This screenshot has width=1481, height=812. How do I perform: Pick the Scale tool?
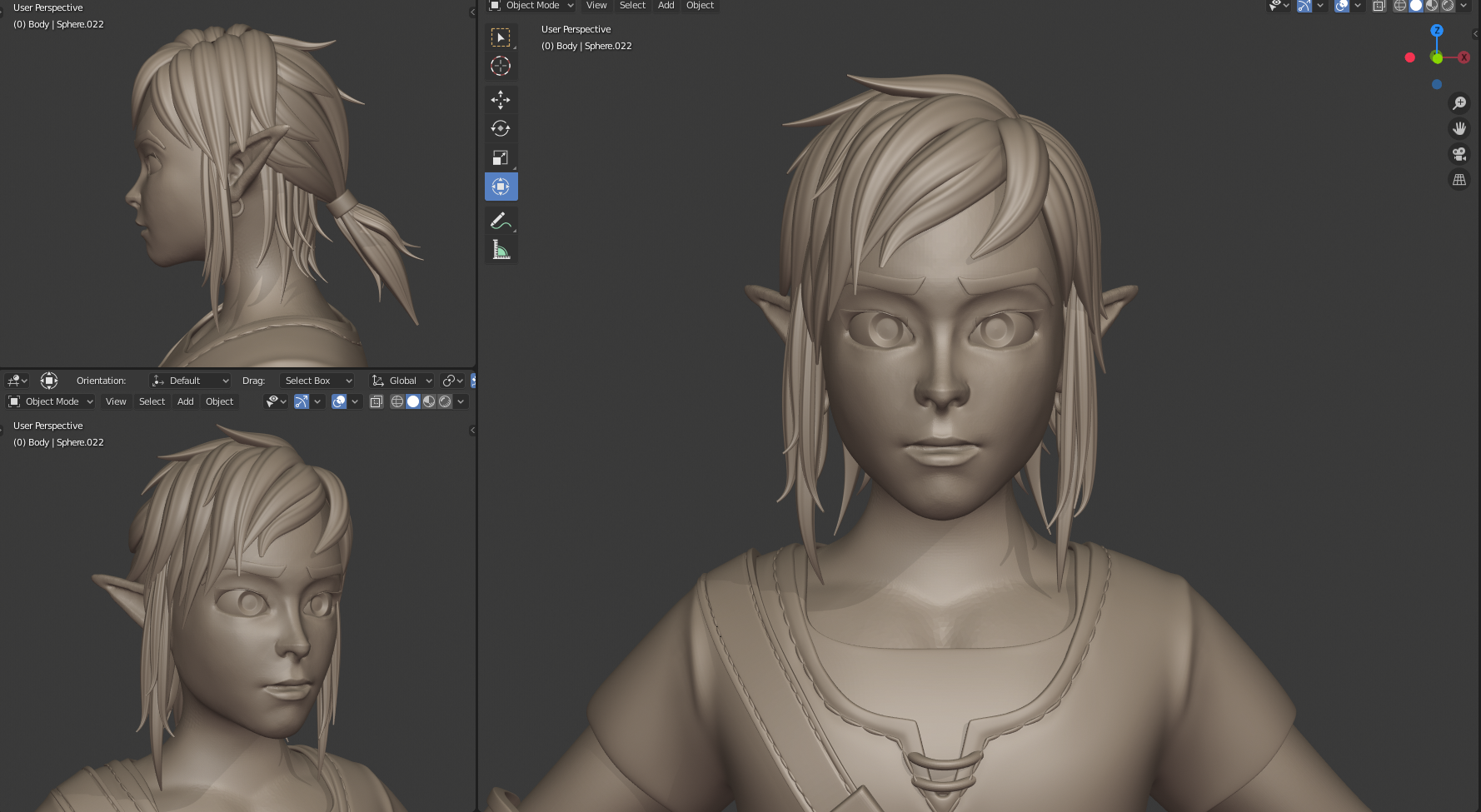tap(501, 157)
